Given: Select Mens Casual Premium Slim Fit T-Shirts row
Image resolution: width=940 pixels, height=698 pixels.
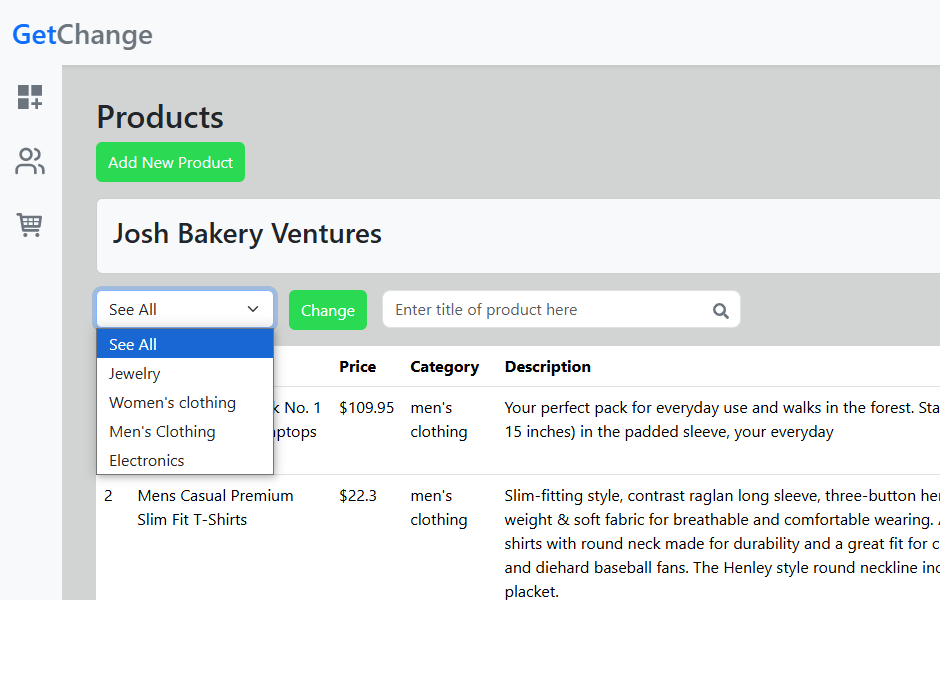Looking at the screenshot, I should click(x=518, y=543).
